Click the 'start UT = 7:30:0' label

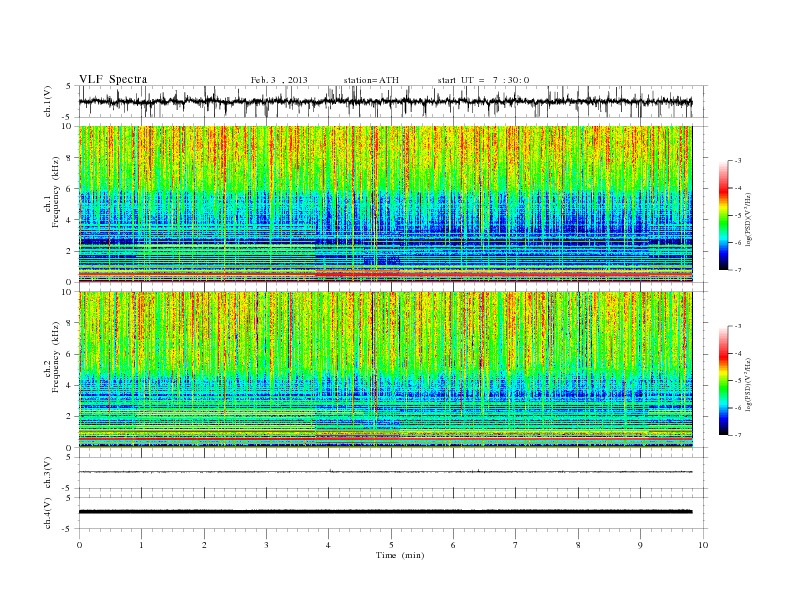coord(483,80)
